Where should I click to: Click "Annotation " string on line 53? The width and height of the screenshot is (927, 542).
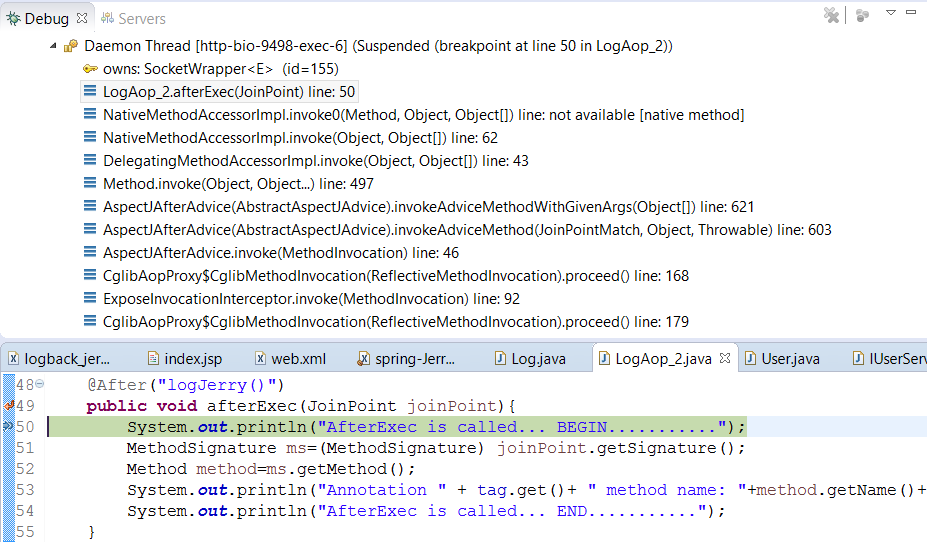[382, 490]
